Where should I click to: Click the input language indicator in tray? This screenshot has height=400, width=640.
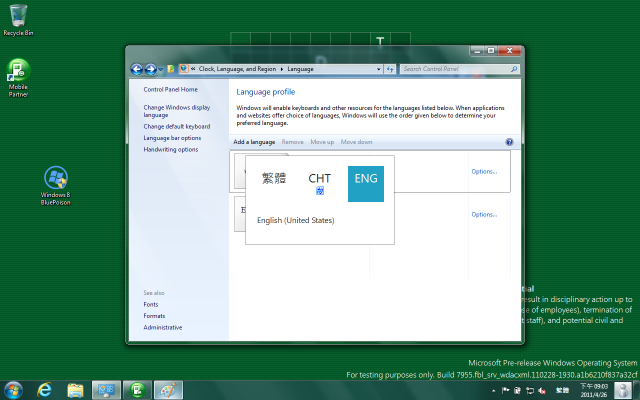562,391
